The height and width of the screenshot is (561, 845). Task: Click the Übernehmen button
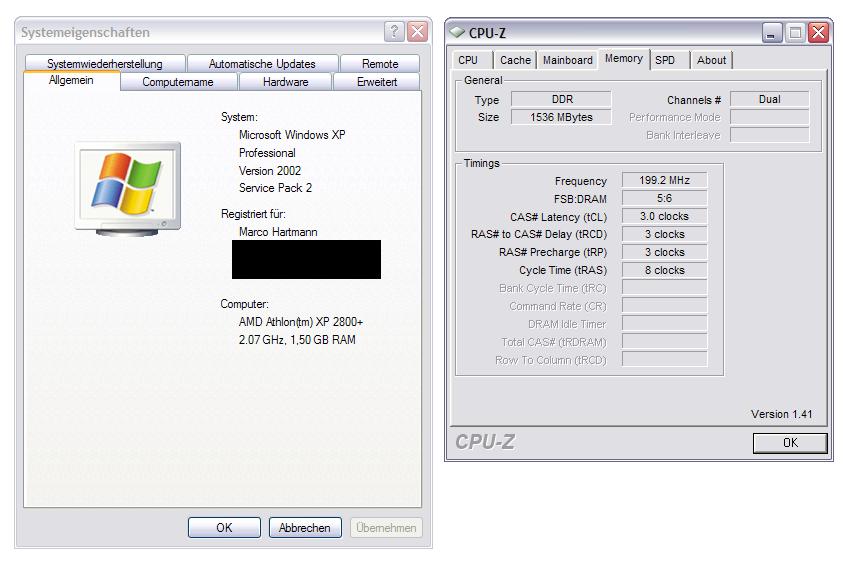pos(386,528)
